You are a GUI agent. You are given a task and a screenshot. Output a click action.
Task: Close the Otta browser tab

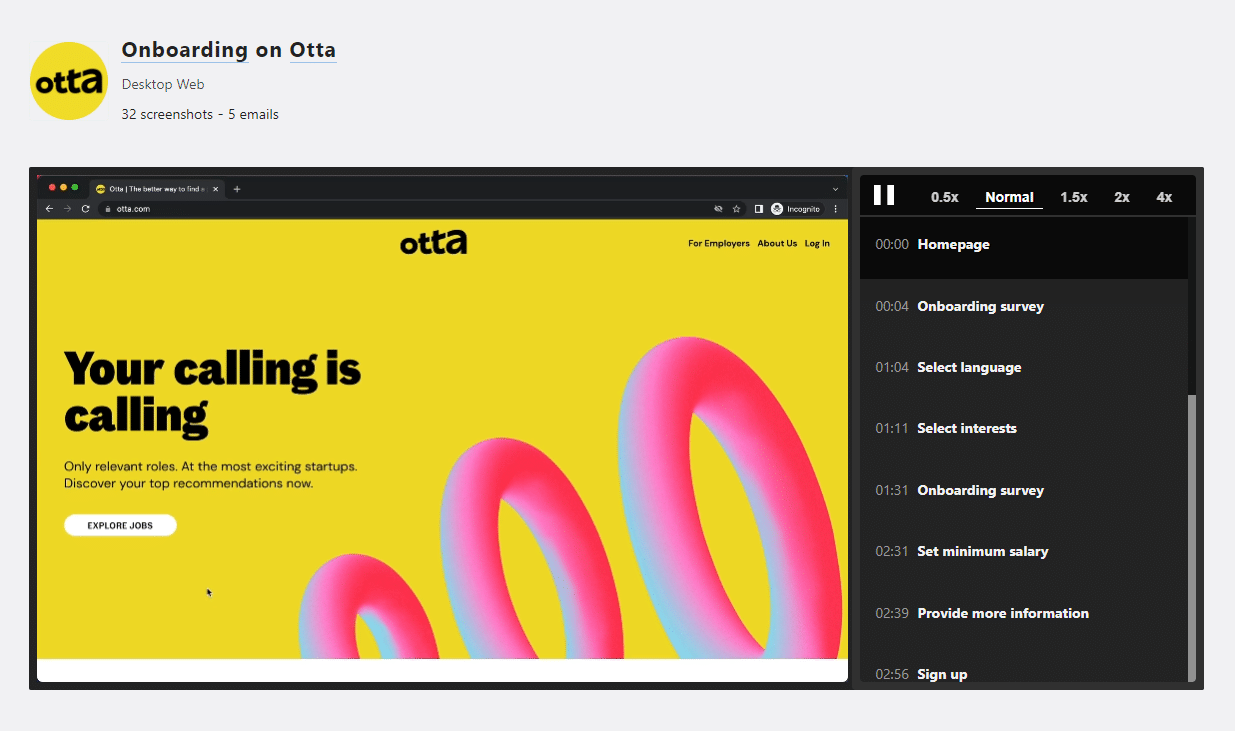pos(215,189)
